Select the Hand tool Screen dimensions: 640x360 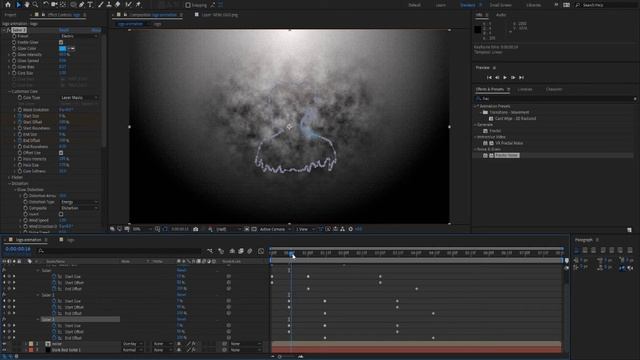coord(27,4)
